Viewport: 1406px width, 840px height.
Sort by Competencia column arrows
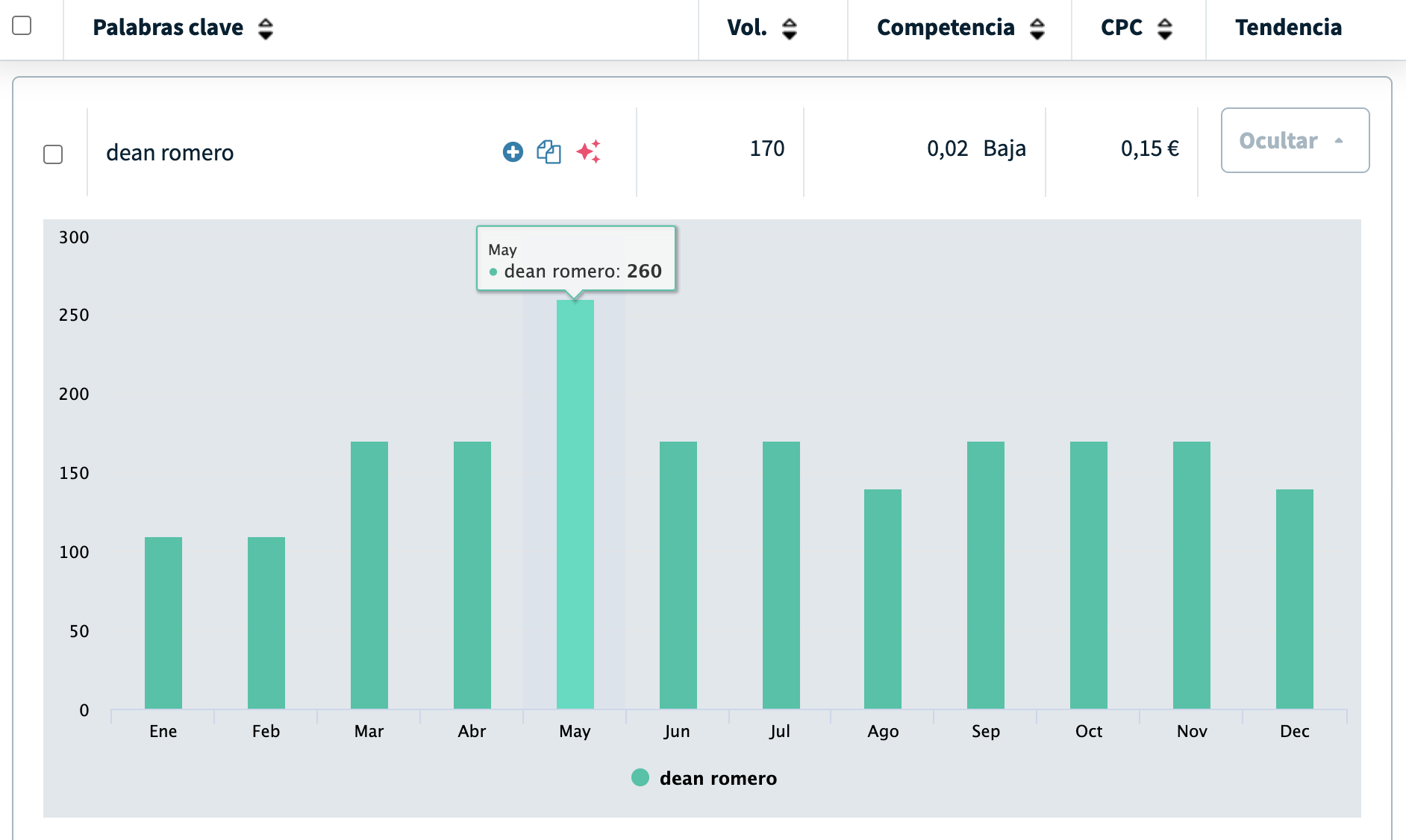[x=1037, y=28]
